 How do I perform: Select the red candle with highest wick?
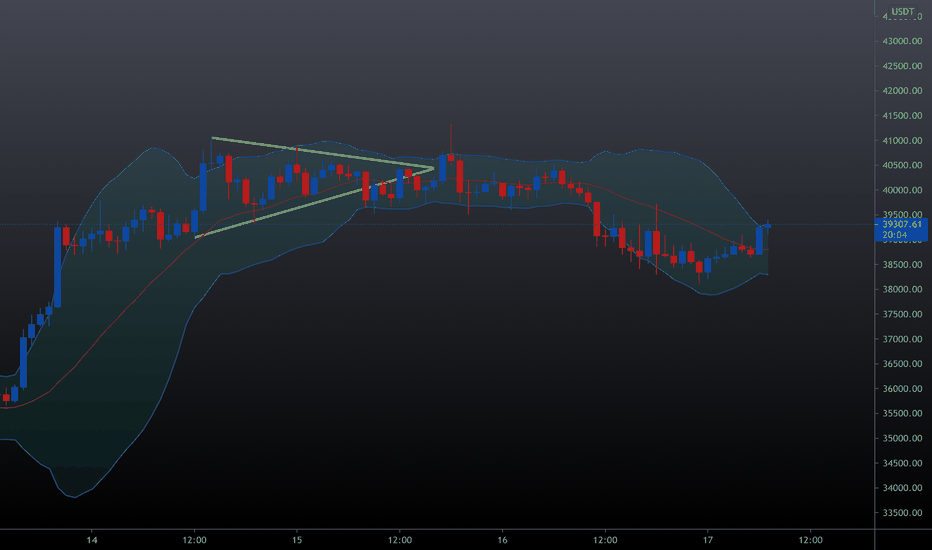451,158
